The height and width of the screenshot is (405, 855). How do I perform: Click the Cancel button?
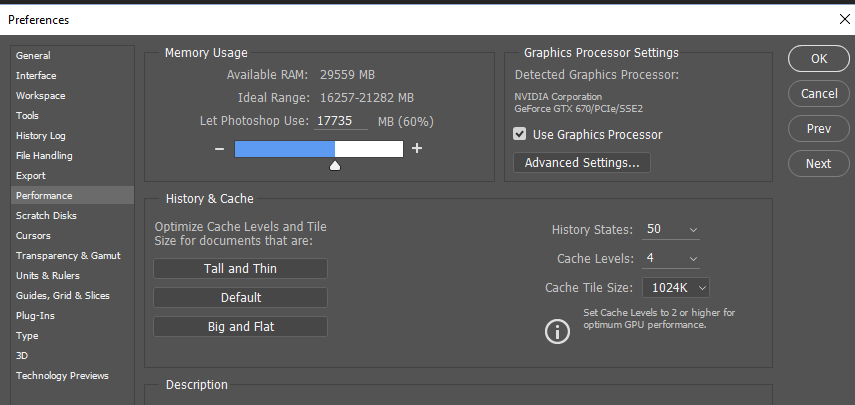819,93
